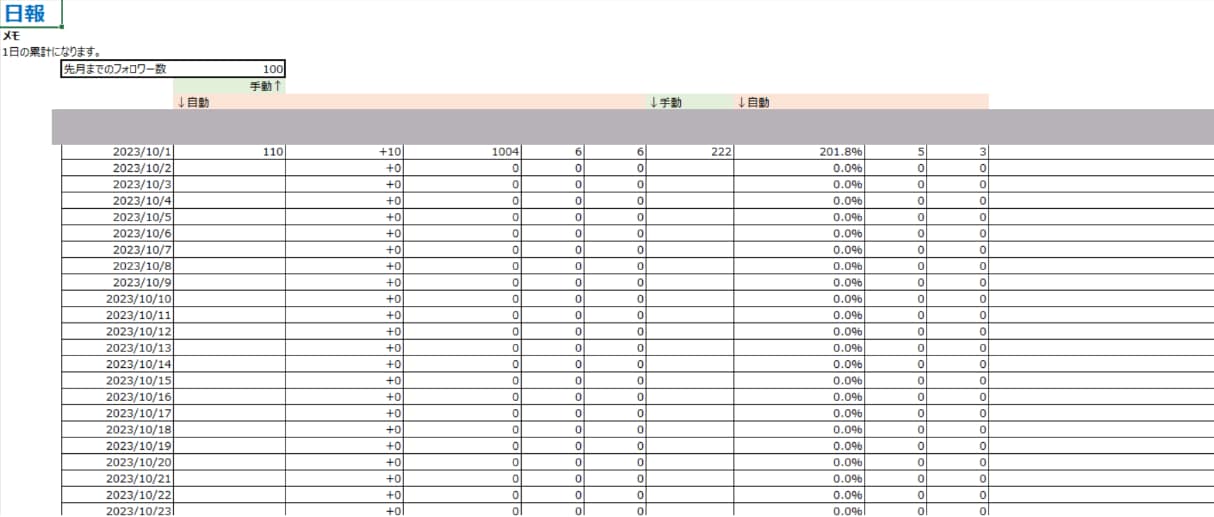This screenshot has height=517, width=1214.
Task: Select the note 1日の累計になります。
Action: (52, 51)
